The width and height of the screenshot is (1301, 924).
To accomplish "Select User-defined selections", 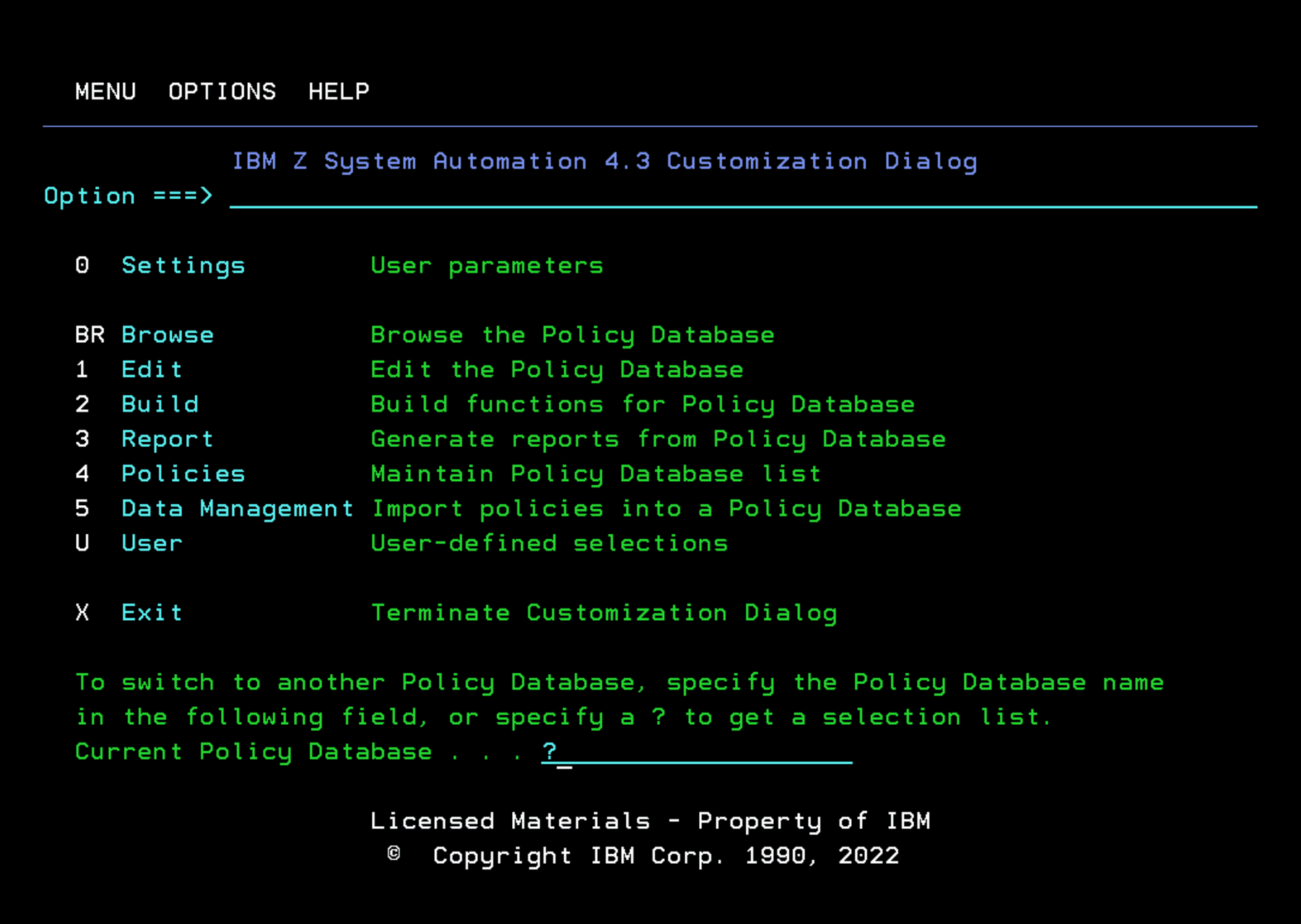I will click(151, 543).
